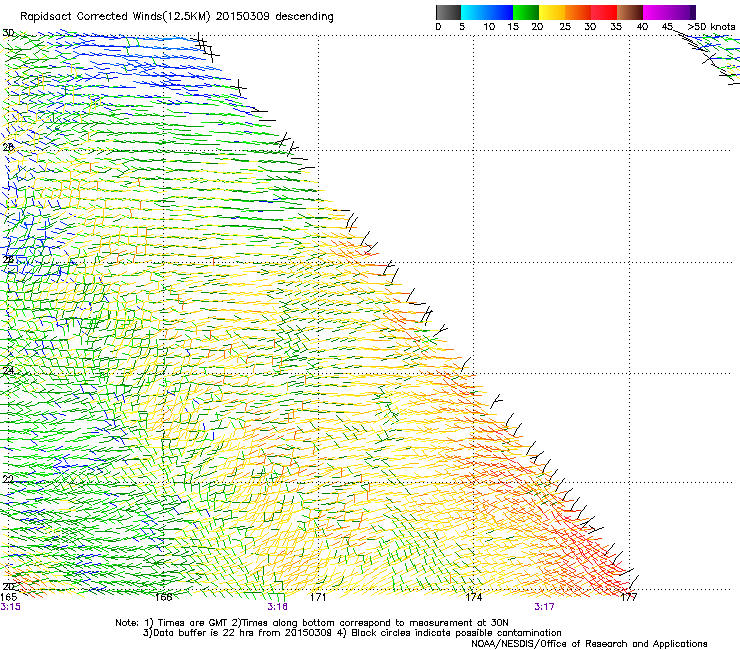Click the longitude axis label '165'

(8, 597)
